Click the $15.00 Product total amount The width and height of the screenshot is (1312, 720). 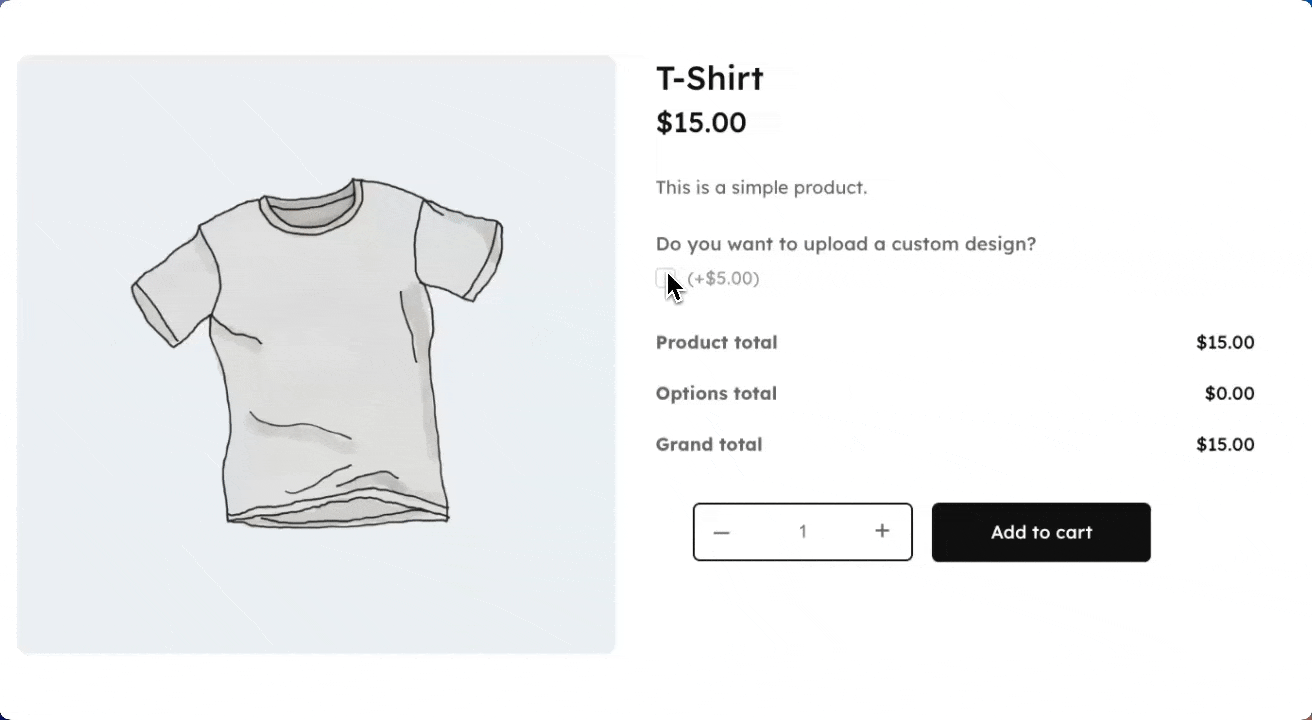[1225, 342]
